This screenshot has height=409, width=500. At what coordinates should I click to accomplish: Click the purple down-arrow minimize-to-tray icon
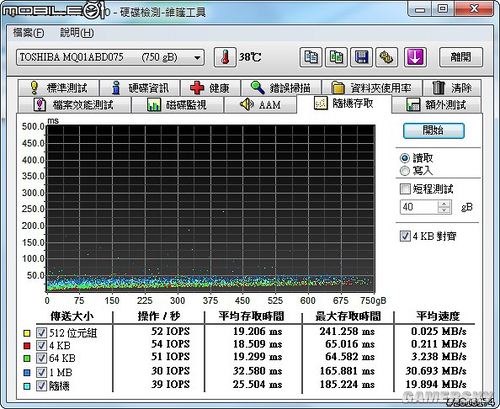[415, 57]
